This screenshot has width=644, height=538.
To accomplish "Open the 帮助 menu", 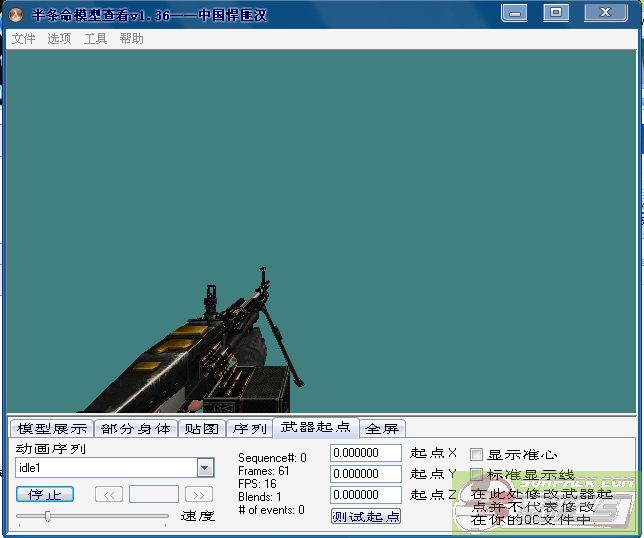I will pyautogui.click(x=131, y=39).
